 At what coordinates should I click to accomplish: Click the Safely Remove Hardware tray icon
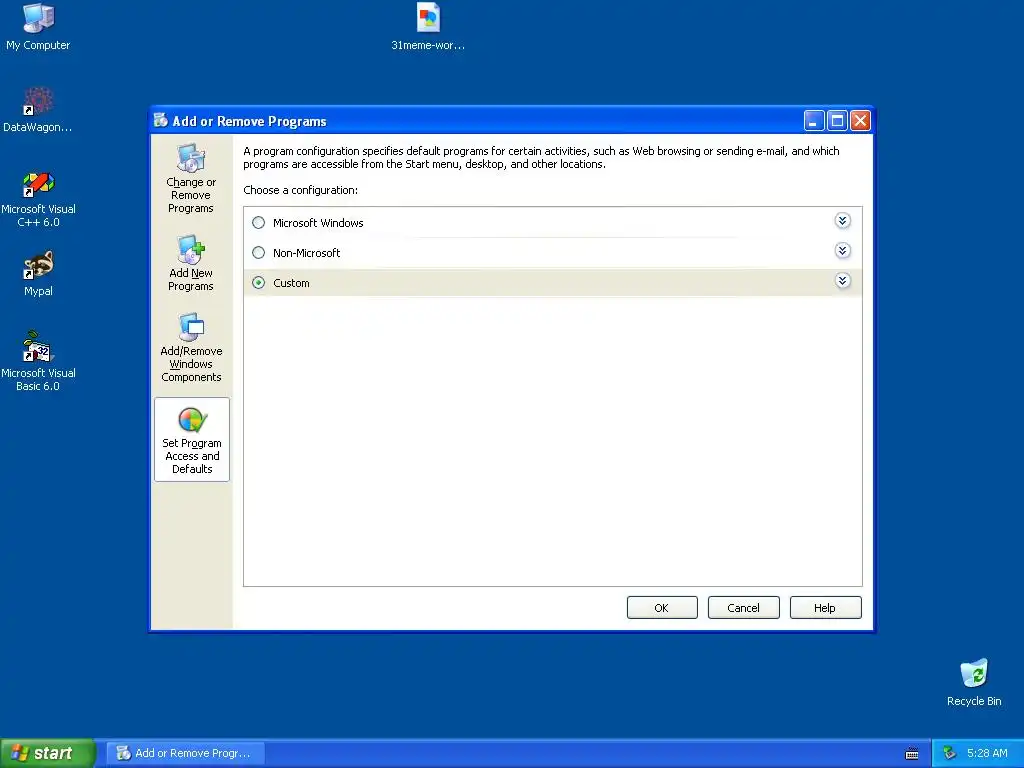click(950, 753)
